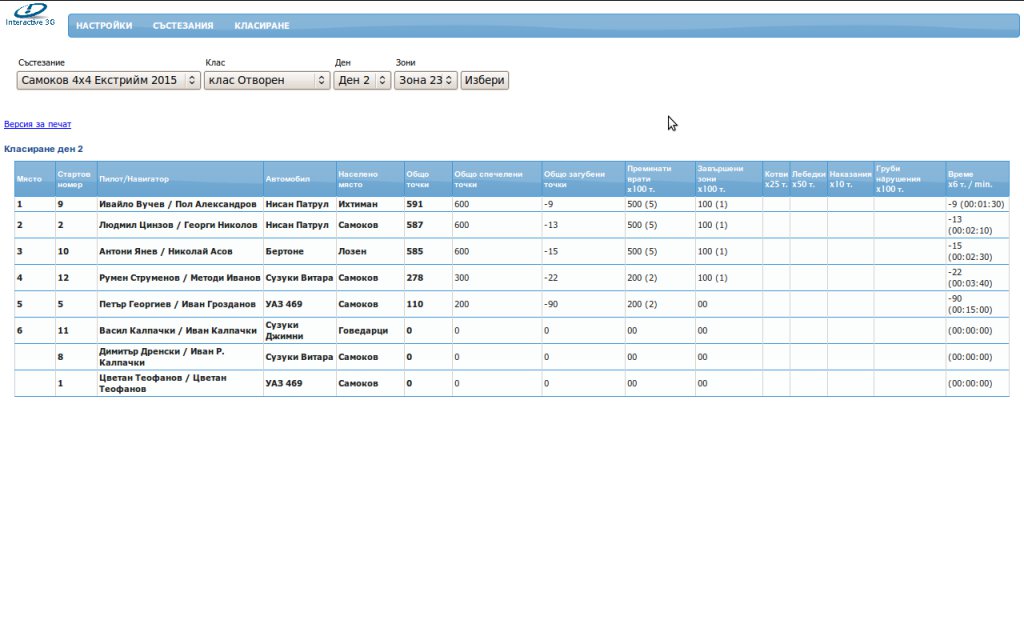Expand the Ден dropdown showing Ден 2
Viewport: 1024px width, 640px height.
coord(362,80)
